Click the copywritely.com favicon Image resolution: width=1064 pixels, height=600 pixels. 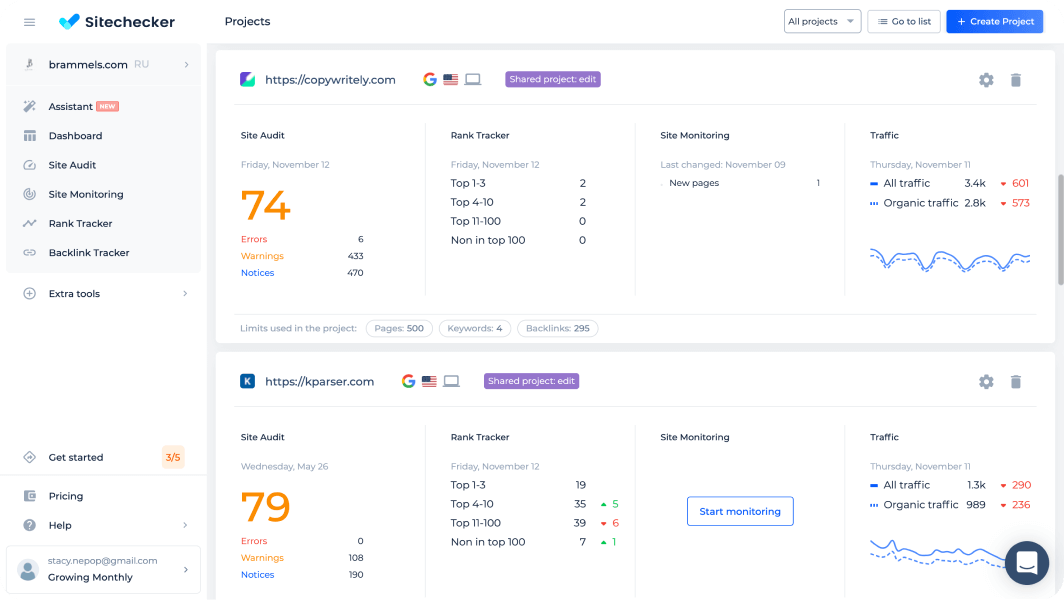248,79
